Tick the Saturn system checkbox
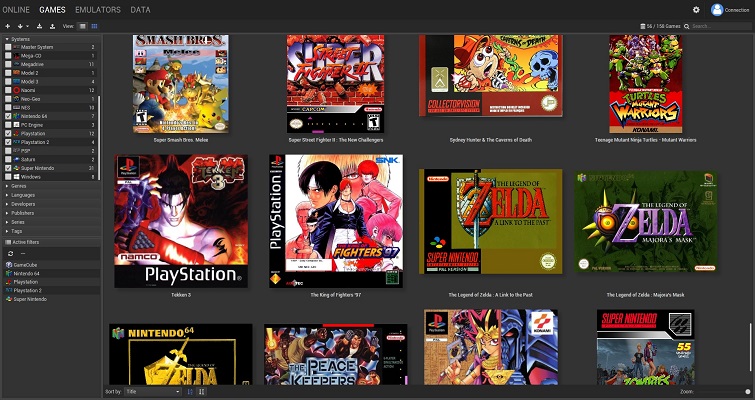The height and width of the screenshot is (400, 755). click(x=8, y=159)
